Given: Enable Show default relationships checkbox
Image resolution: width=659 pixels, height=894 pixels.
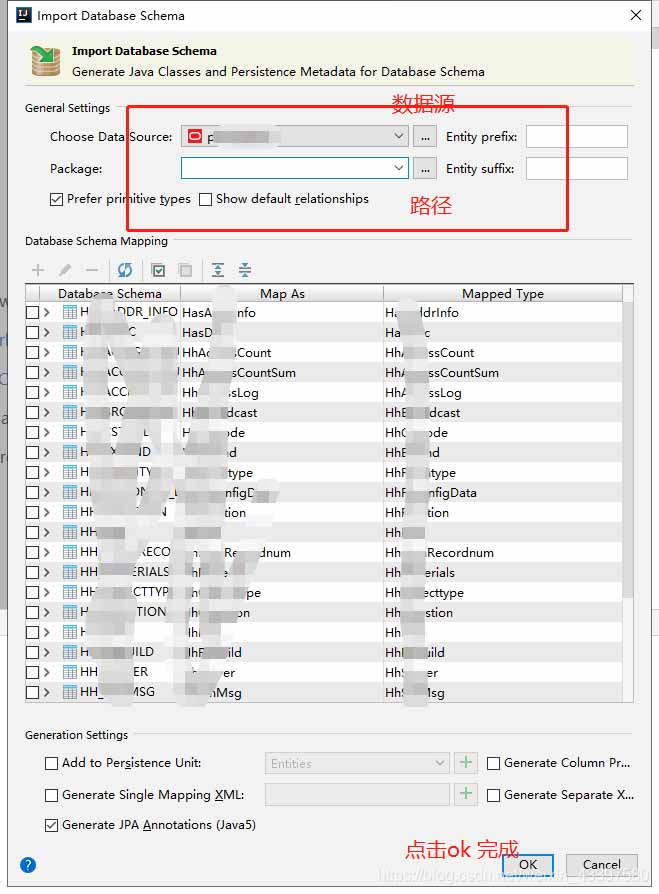Looking at the screenshot, I should tap(205, 200).
